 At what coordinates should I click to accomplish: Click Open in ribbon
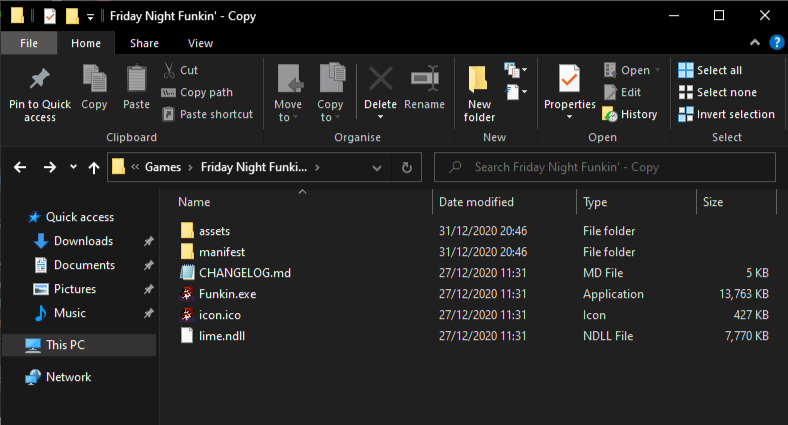[x=632, y=70]
